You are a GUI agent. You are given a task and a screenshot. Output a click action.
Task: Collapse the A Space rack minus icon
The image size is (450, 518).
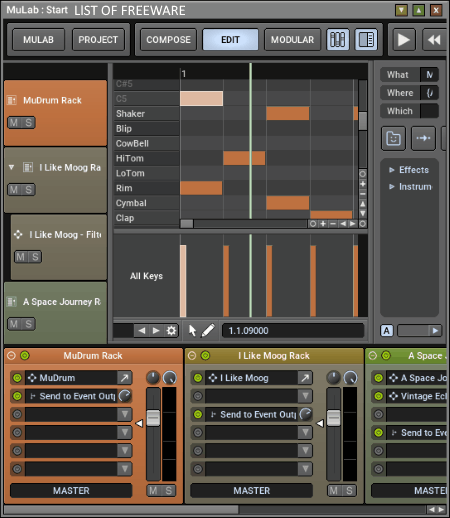coord(373,356)
